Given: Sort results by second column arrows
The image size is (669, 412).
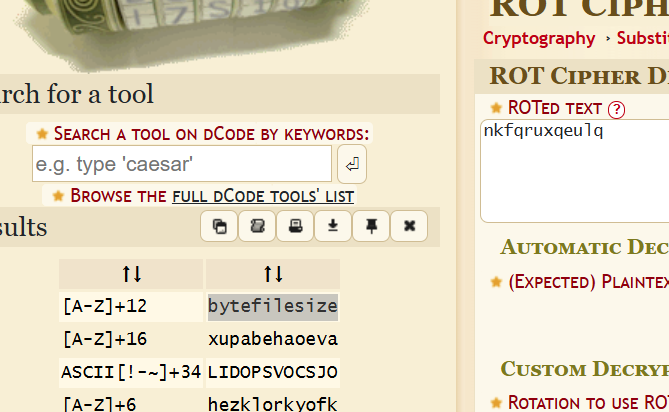Looking at the screenshot, I should pos(273,274).
